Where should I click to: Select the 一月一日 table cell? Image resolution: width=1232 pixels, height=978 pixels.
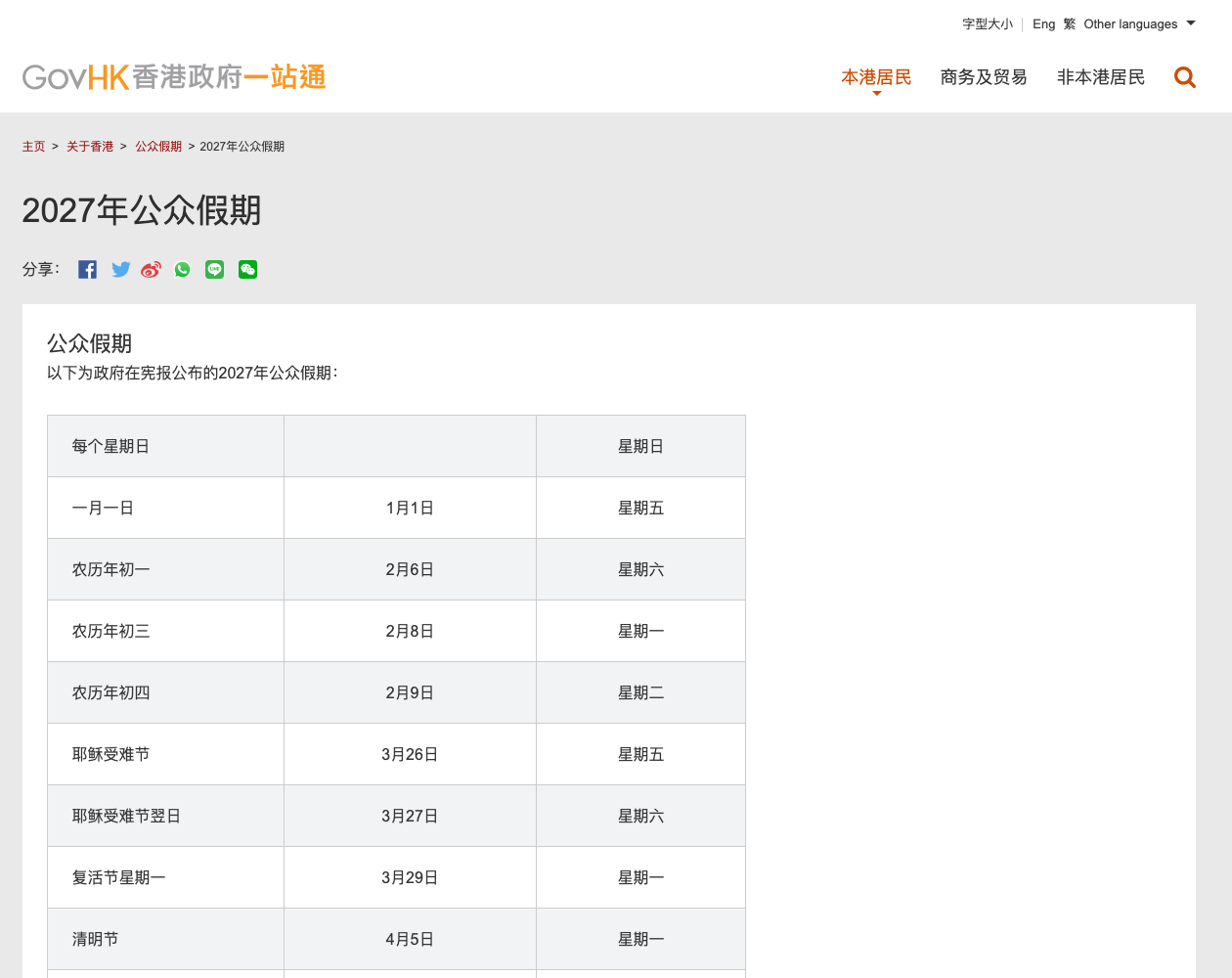166,508
